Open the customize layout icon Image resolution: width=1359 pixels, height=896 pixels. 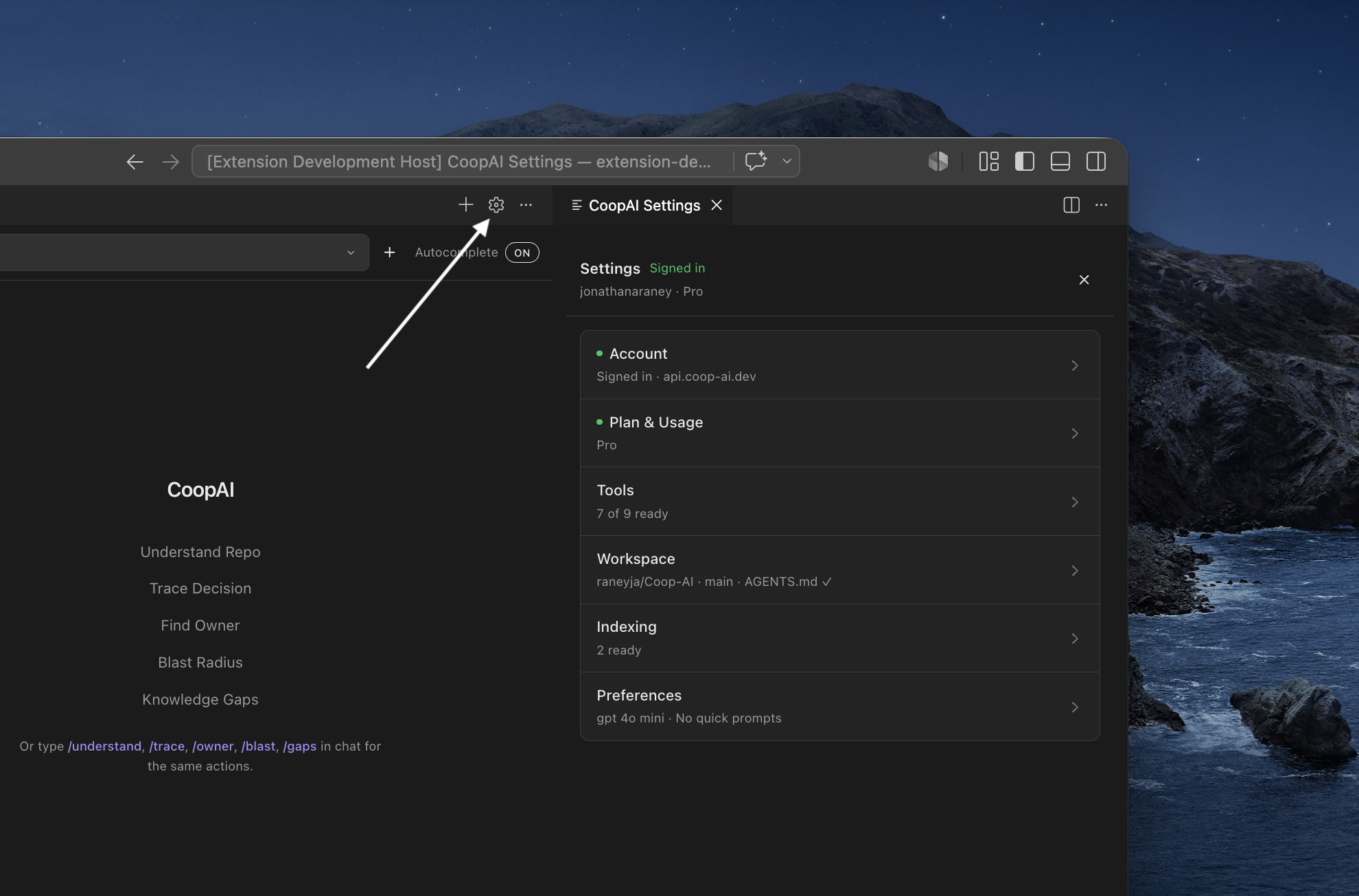click(989, 161)
